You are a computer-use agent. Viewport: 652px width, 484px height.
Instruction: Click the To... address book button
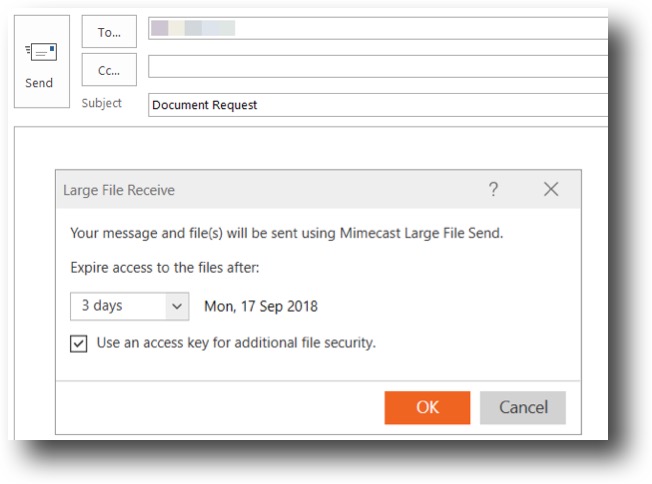[x=108, y=32]
